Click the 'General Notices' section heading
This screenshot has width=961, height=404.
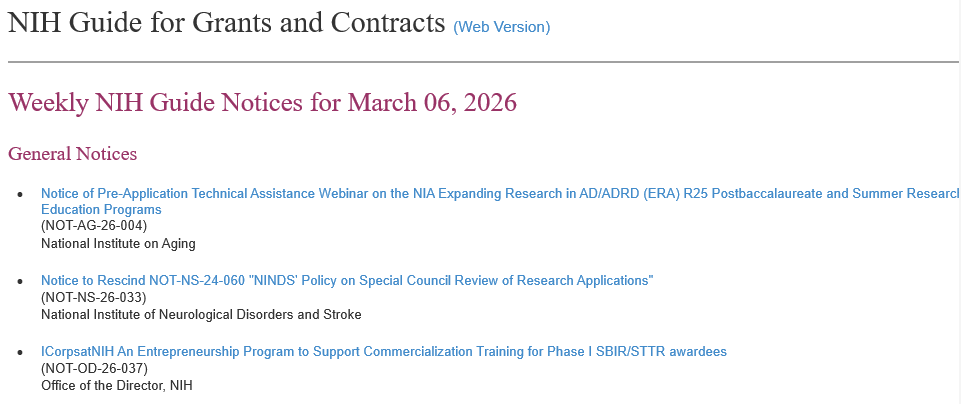72,154
